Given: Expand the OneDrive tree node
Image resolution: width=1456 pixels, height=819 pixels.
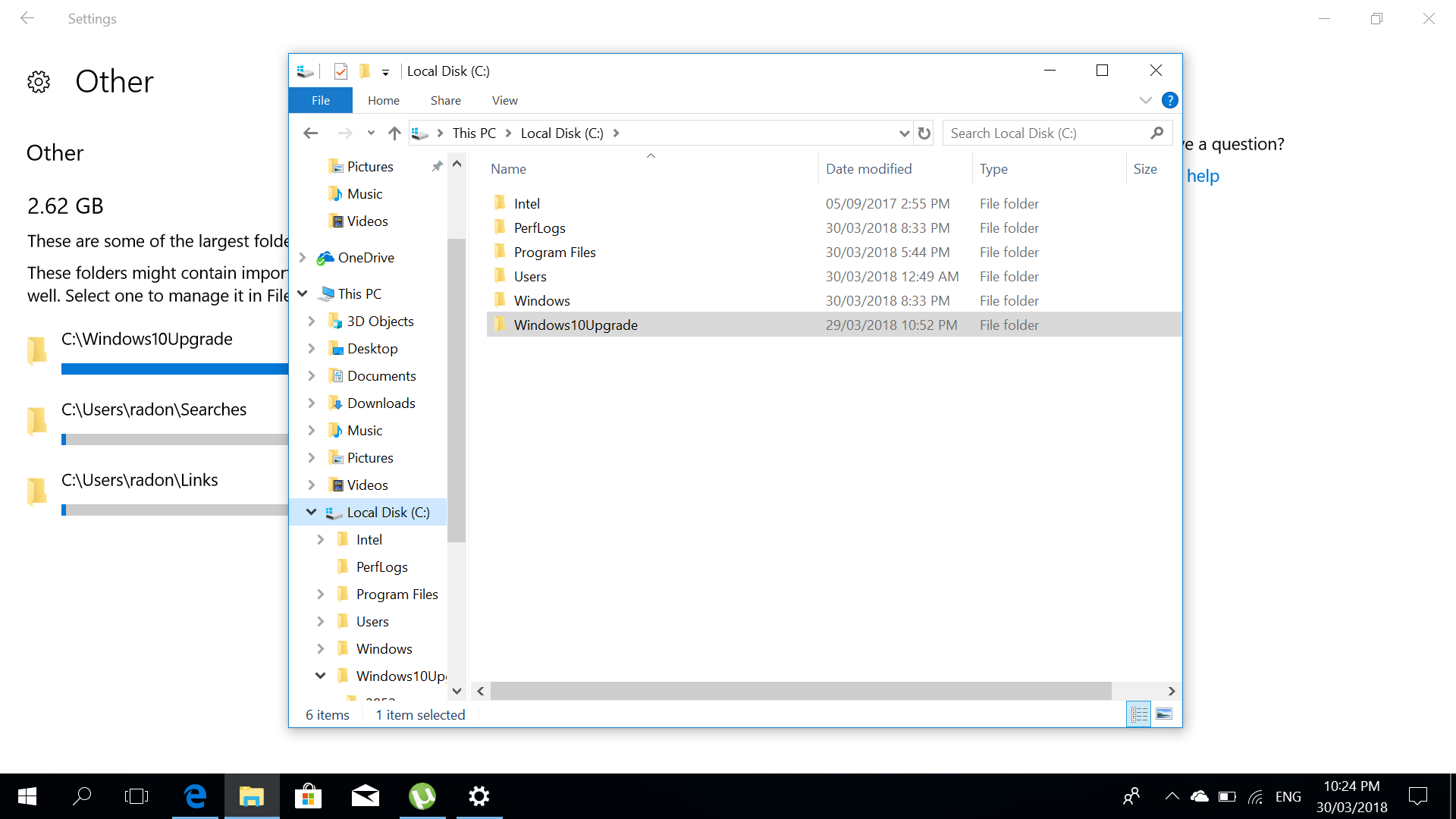Looking at the screenshot, I should tap(303, 258).
